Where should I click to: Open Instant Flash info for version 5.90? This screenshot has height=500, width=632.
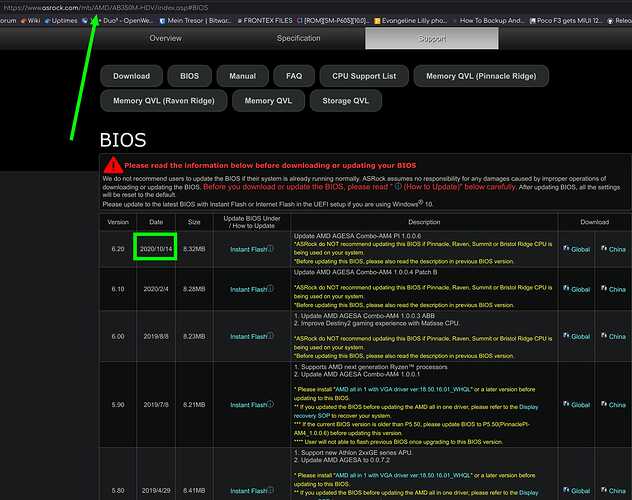(252, 405)
